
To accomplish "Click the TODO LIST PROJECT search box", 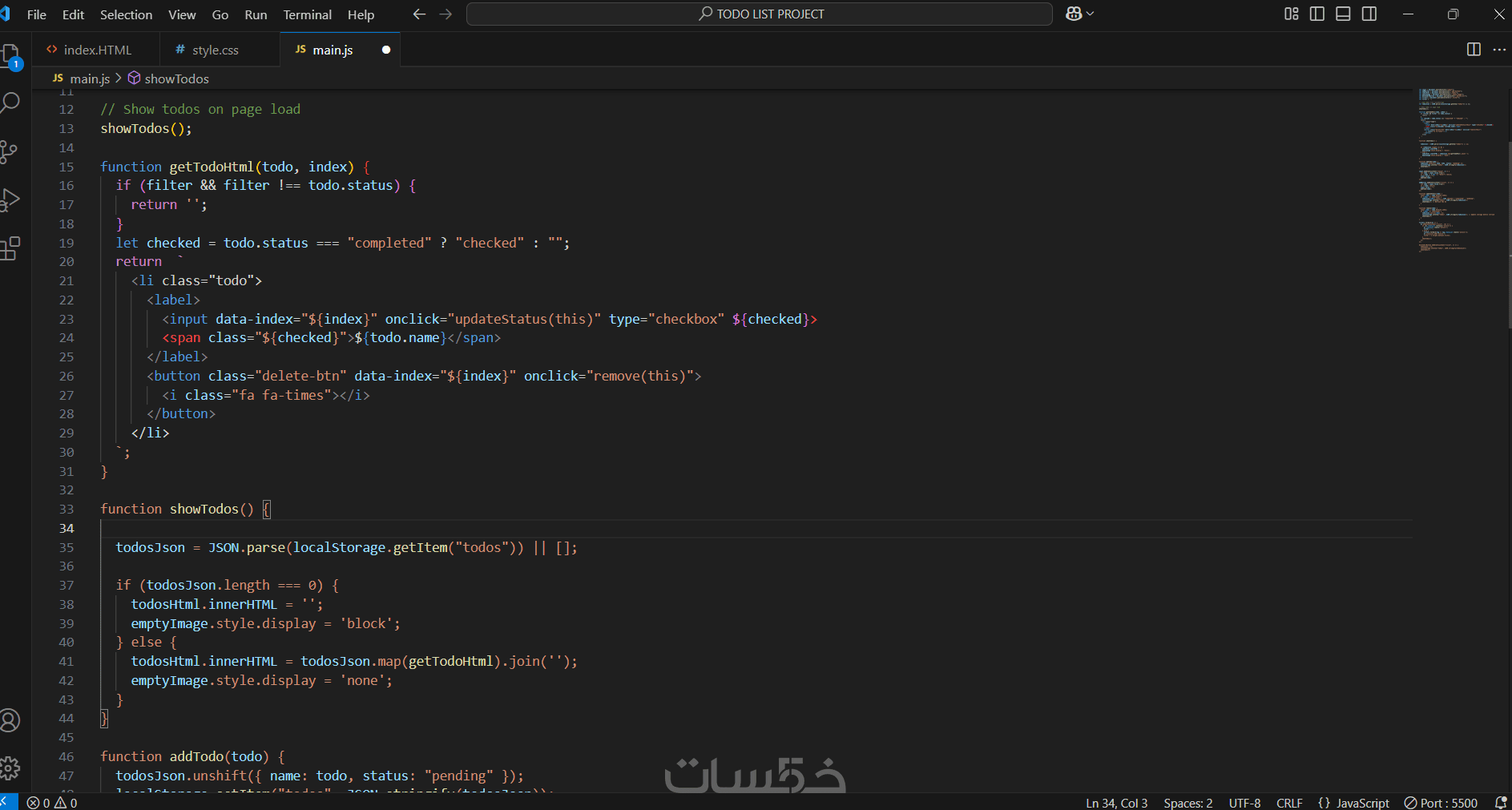I will [760, 14].
